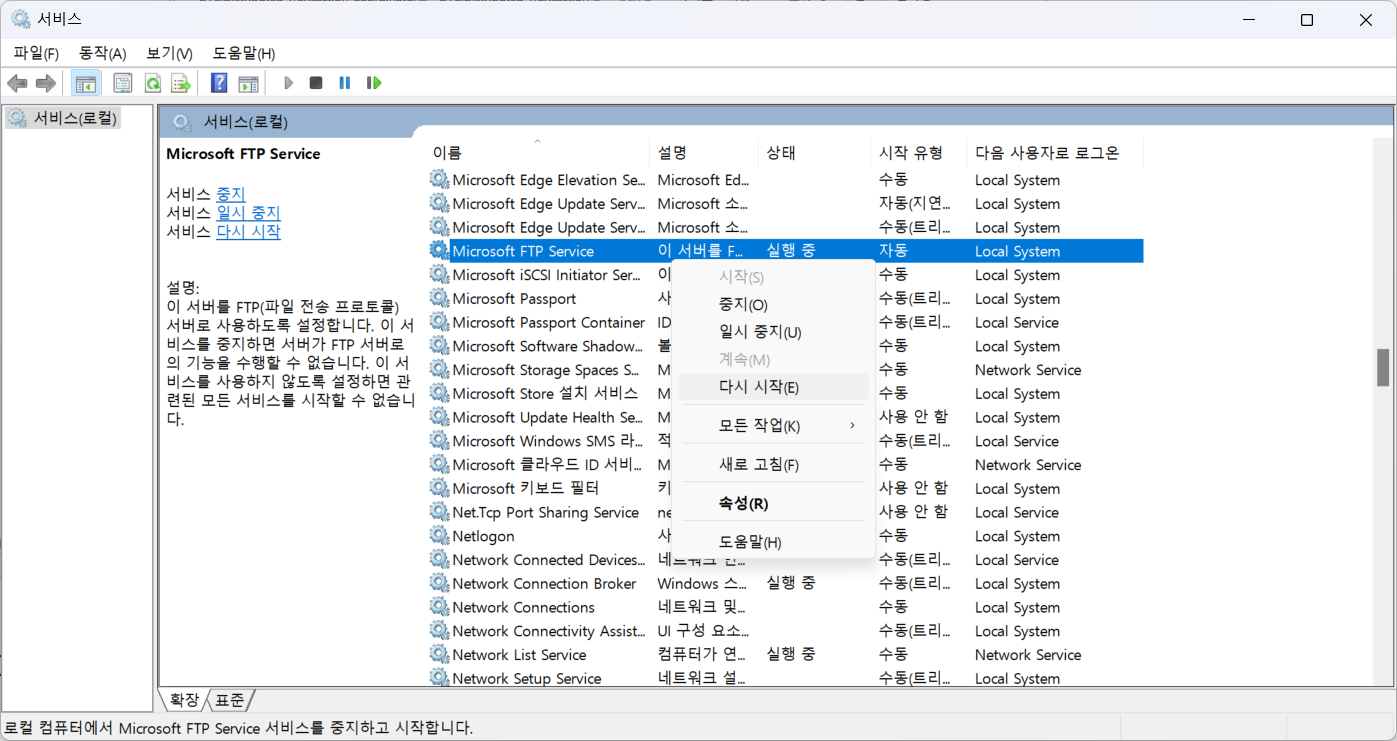Open the 도움말(H) menu in menu bar

click(x=244, y=53)
